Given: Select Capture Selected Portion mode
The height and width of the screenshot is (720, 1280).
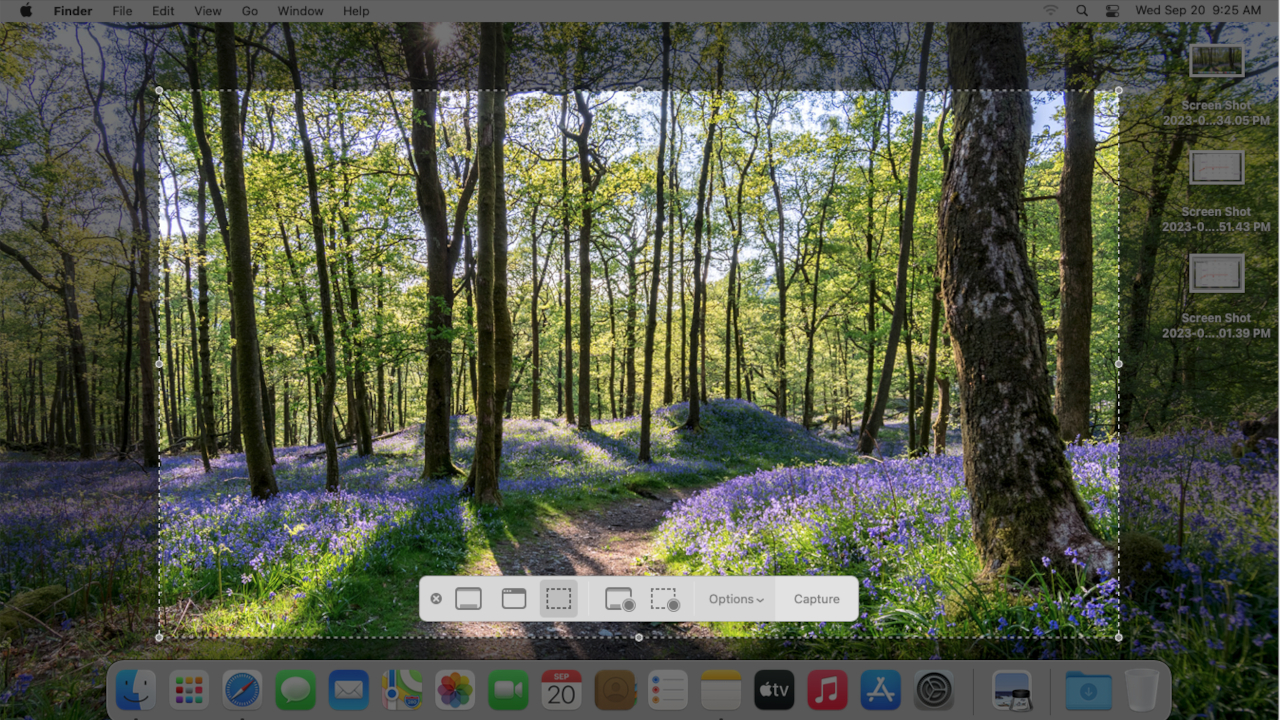Looking at the screenshot, I should tap(559, 599).
